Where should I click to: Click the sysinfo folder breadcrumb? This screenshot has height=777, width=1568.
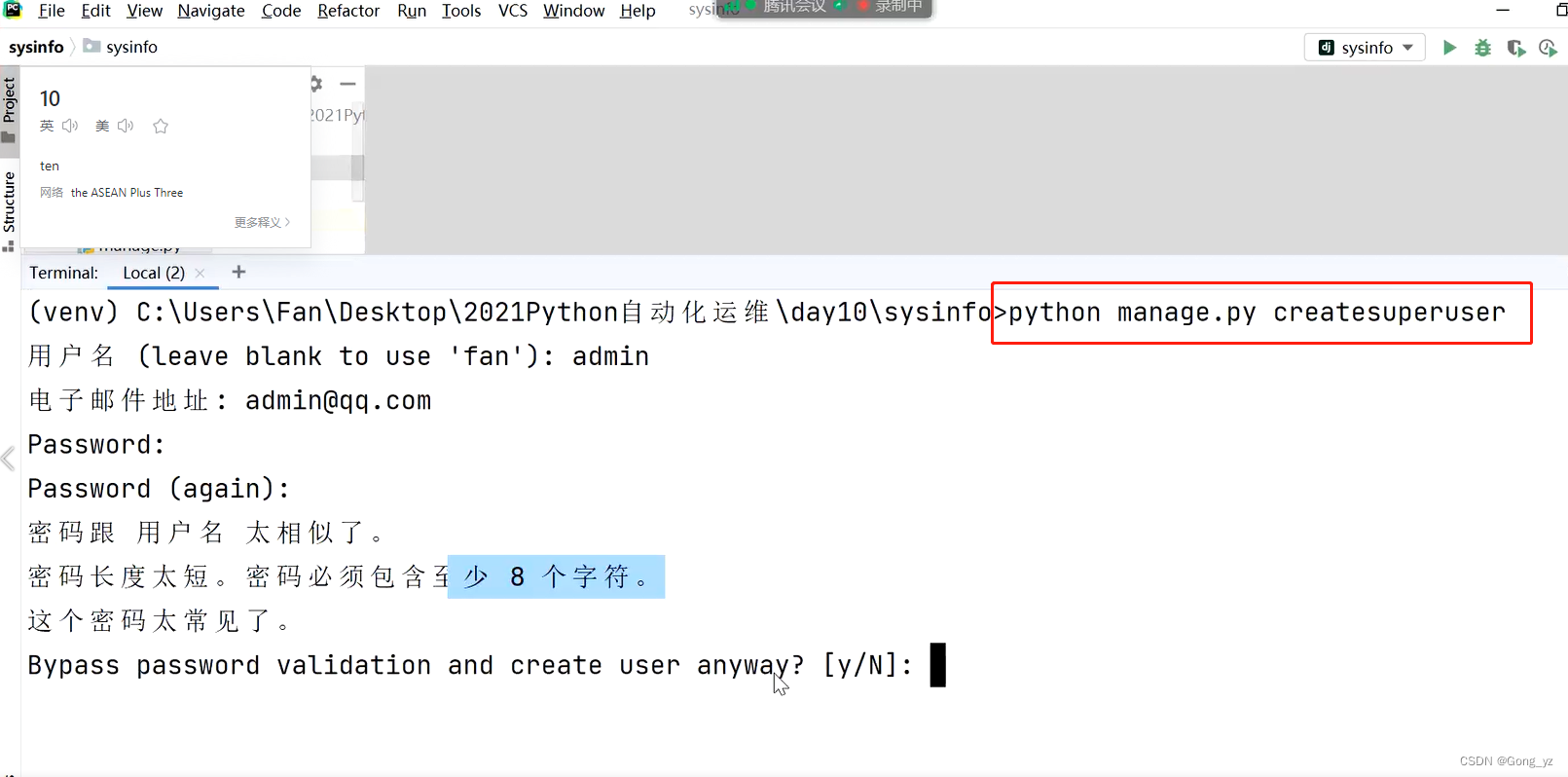[x=121, y=47]
